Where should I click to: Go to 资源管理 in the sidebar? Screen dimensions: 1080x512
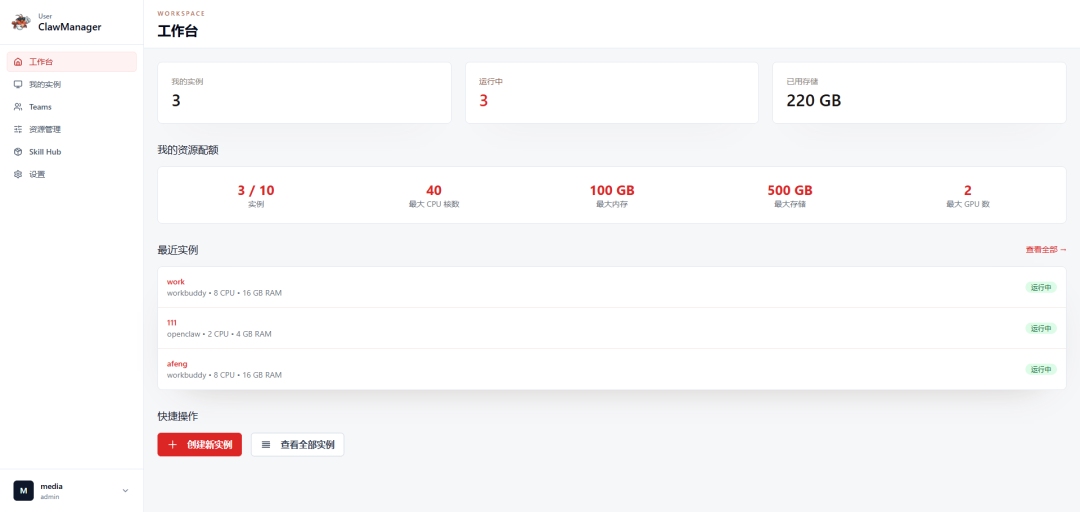tap(72, 129)
